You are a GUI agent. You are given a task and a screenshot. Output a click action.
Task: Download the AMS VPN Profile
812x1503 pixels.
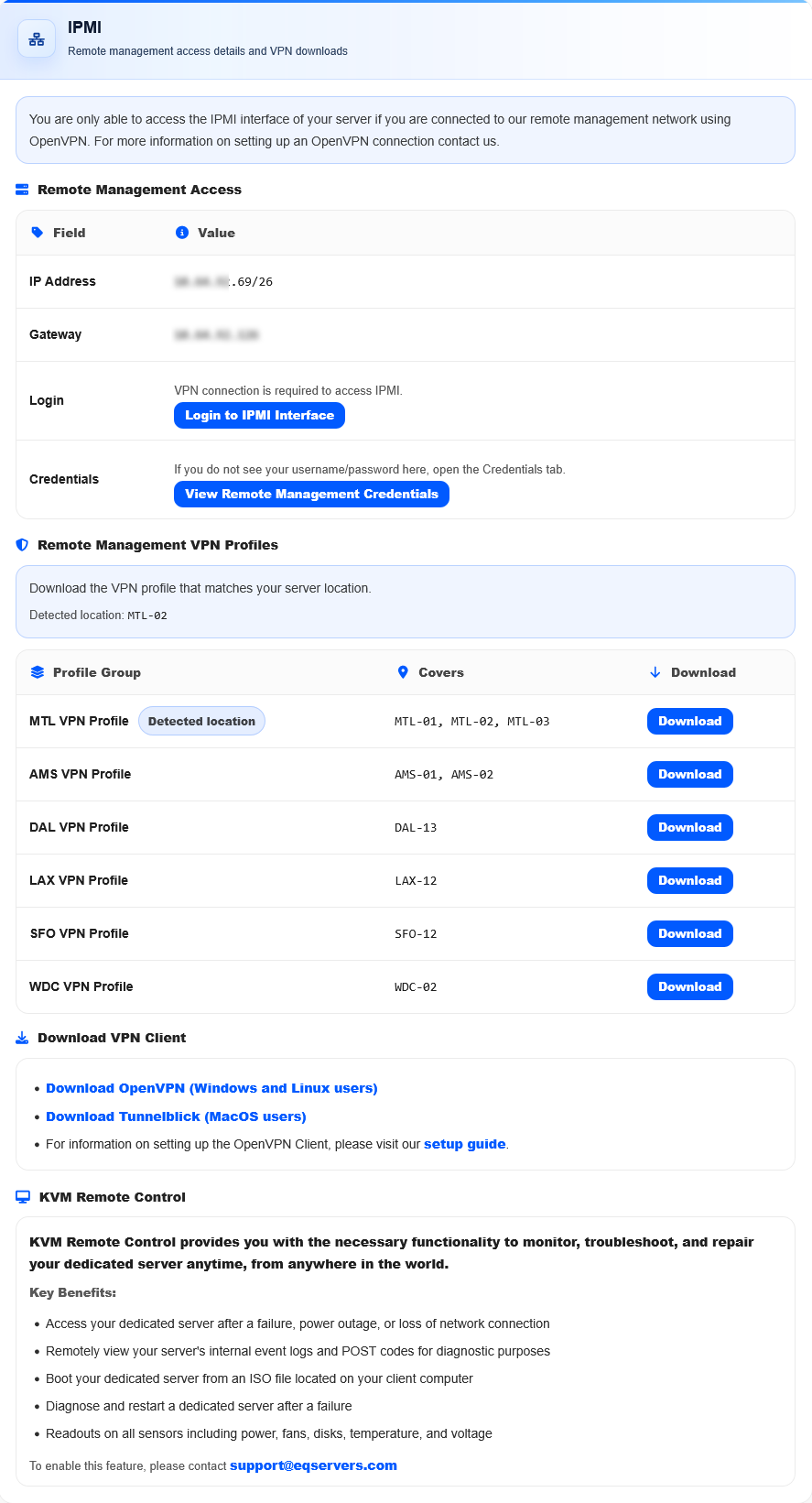(690, 774)
